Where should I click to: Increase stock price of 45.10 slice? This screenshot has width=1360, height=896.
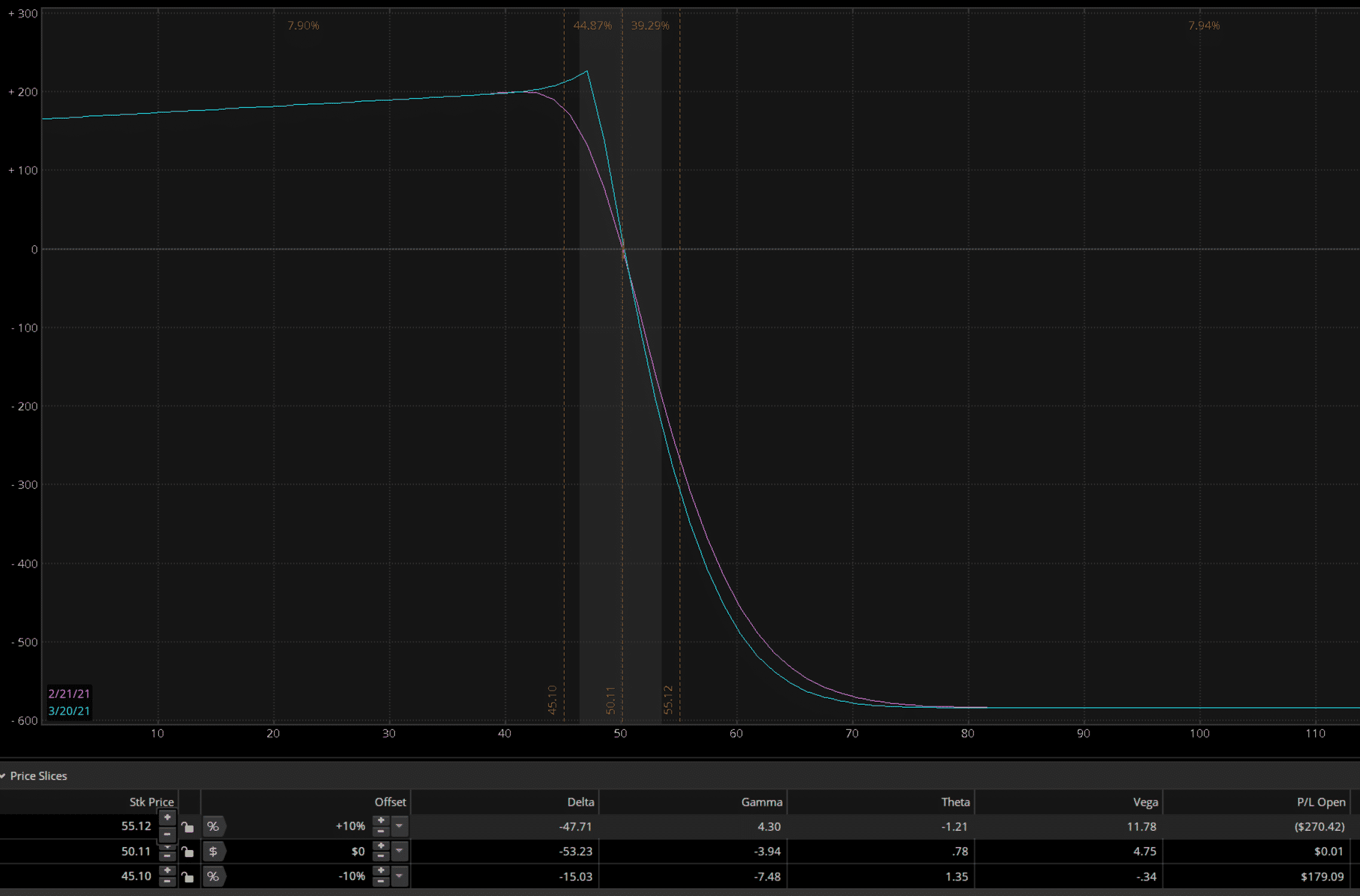point(167,870)
